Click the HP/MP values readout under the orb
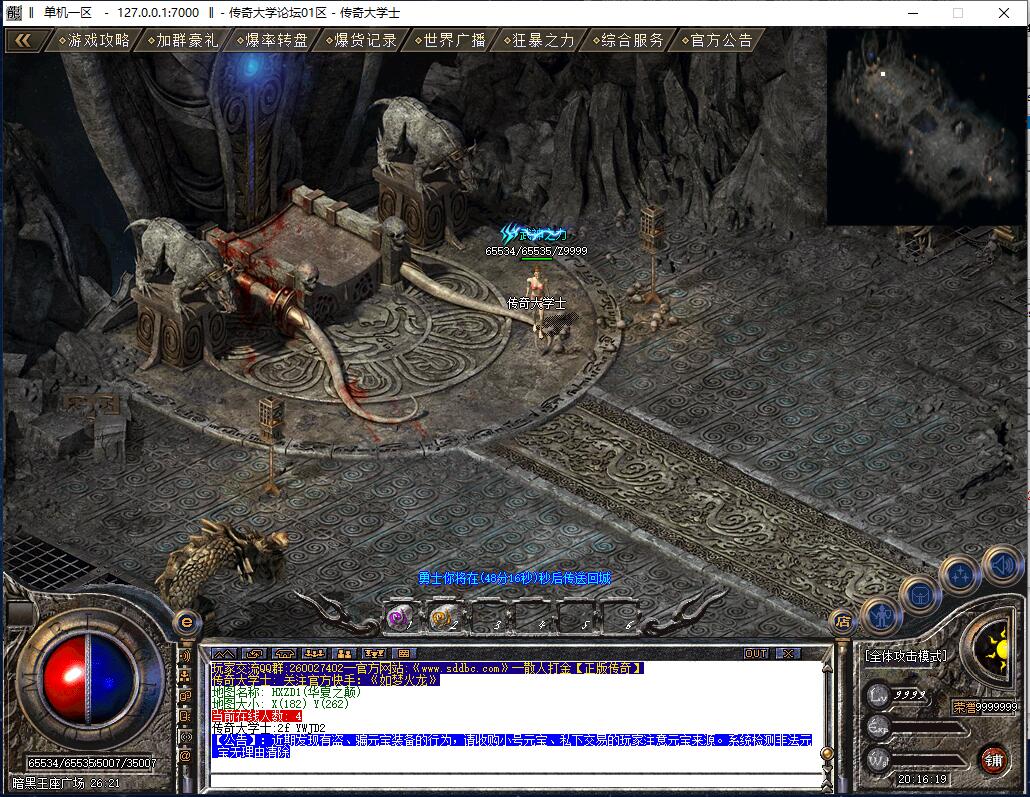Screen dimensions: 1030x797 pos(91,763)
